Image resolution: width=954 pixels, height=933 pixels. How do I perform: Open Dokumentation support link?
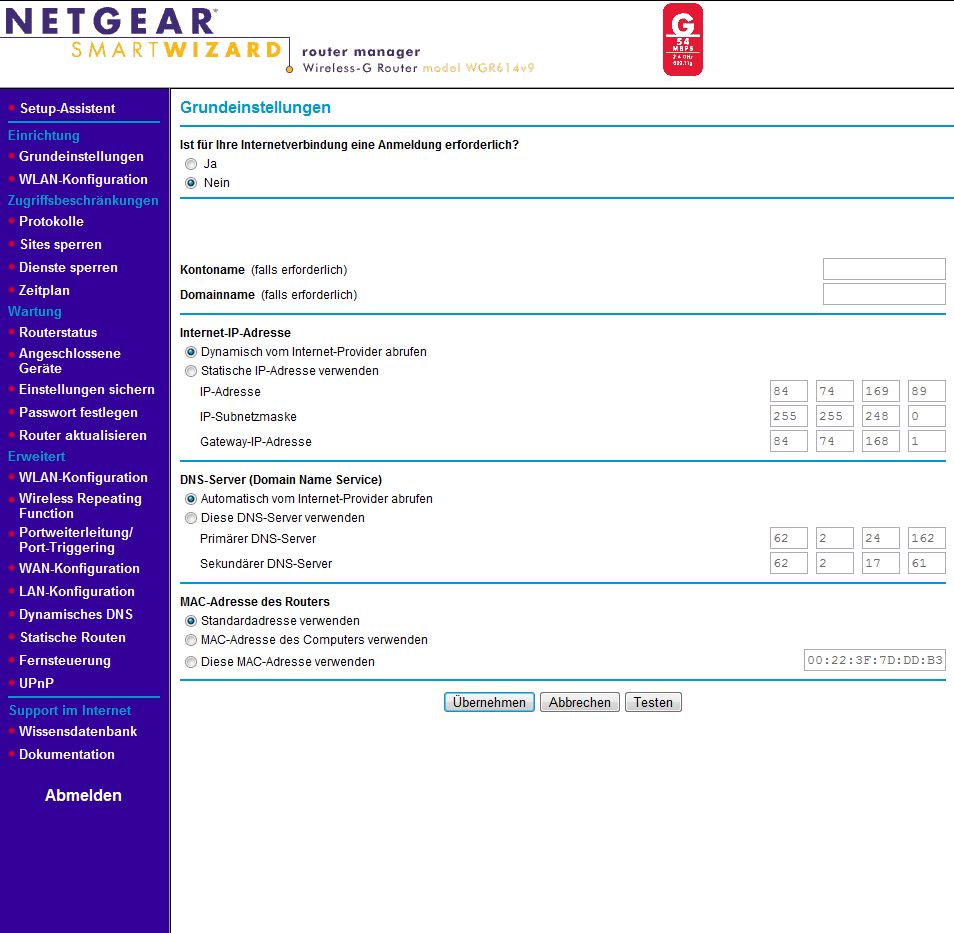point(66,755)
